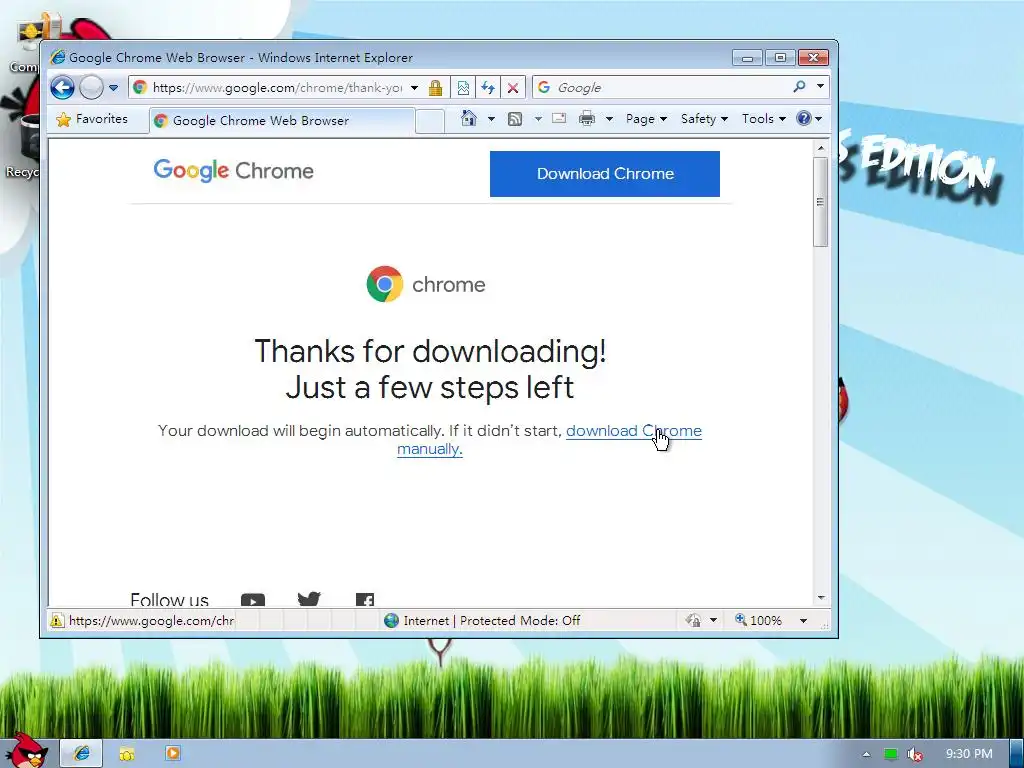
Task: Click the greyed Forward navigation button
Action: [91, 88]
